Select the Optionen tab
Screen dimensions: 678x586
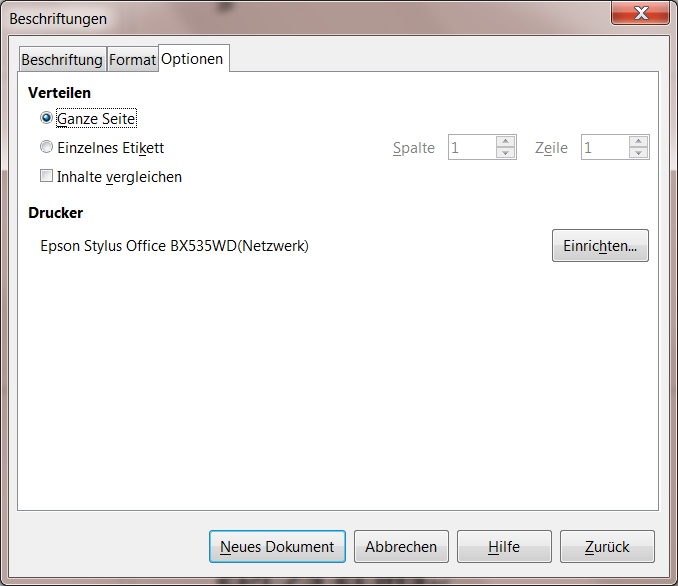(193, 58)
